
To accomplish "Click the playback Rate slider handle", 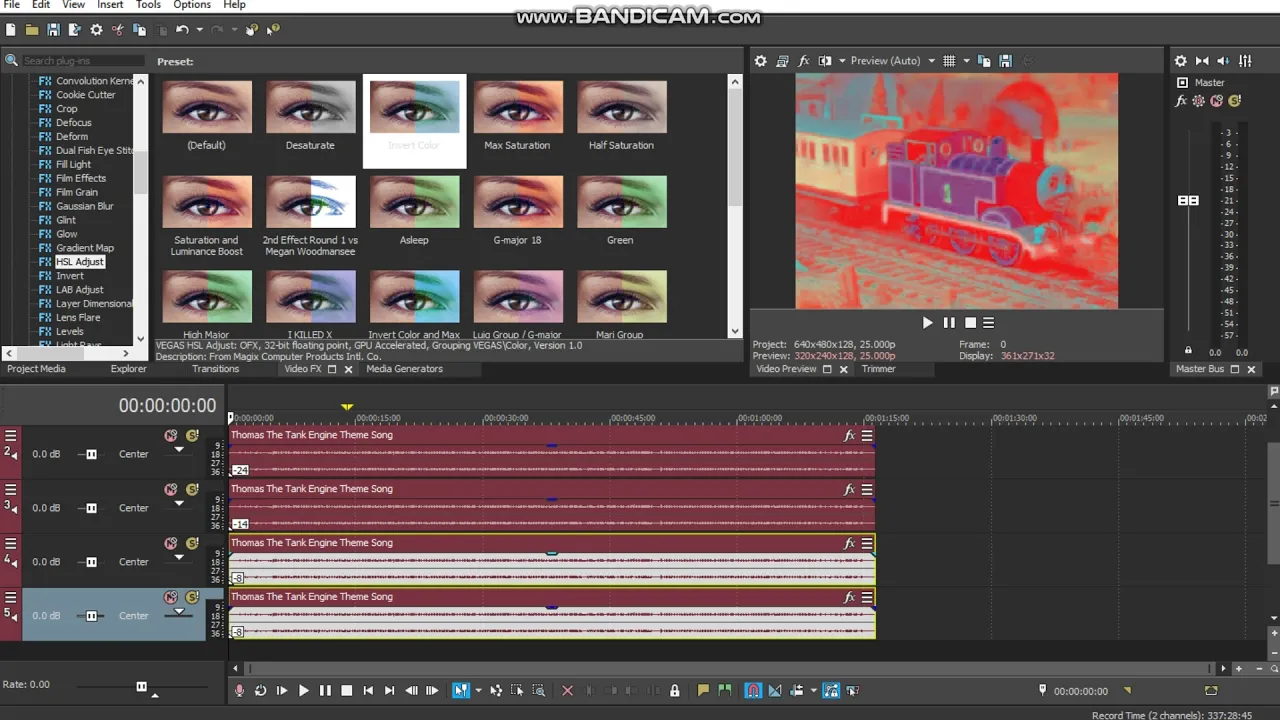I will [x=141, y=686].
